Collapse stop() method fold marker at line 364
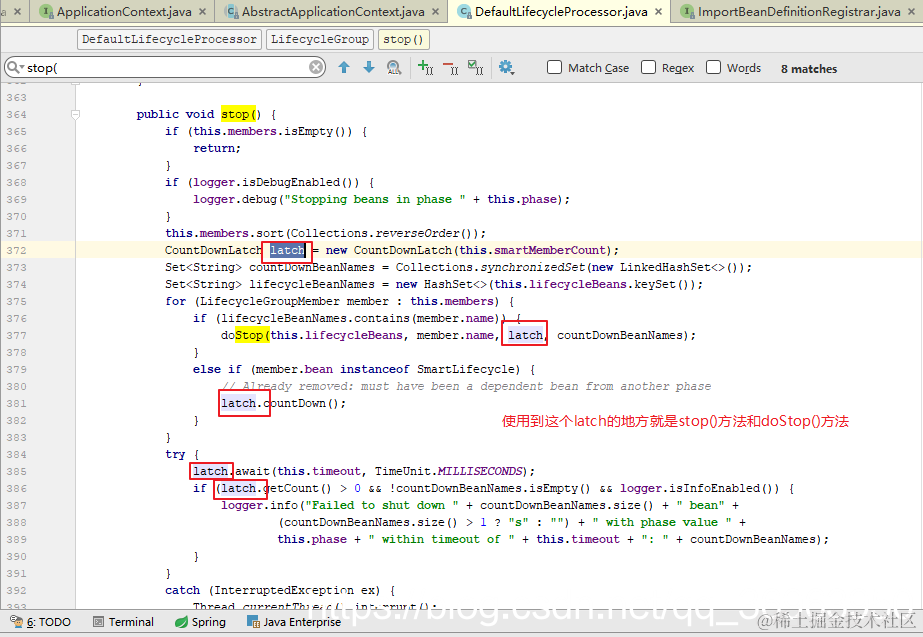 pos(75,114)
